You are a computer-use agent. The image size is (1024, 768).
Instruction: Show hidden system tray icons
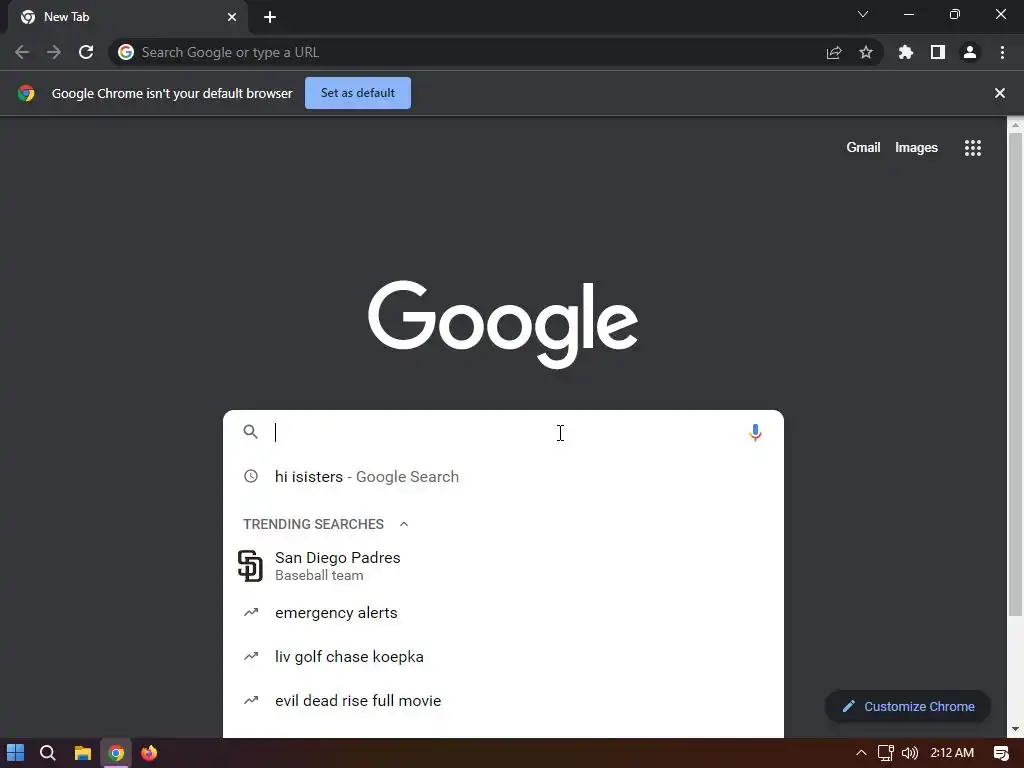[861, 753]
